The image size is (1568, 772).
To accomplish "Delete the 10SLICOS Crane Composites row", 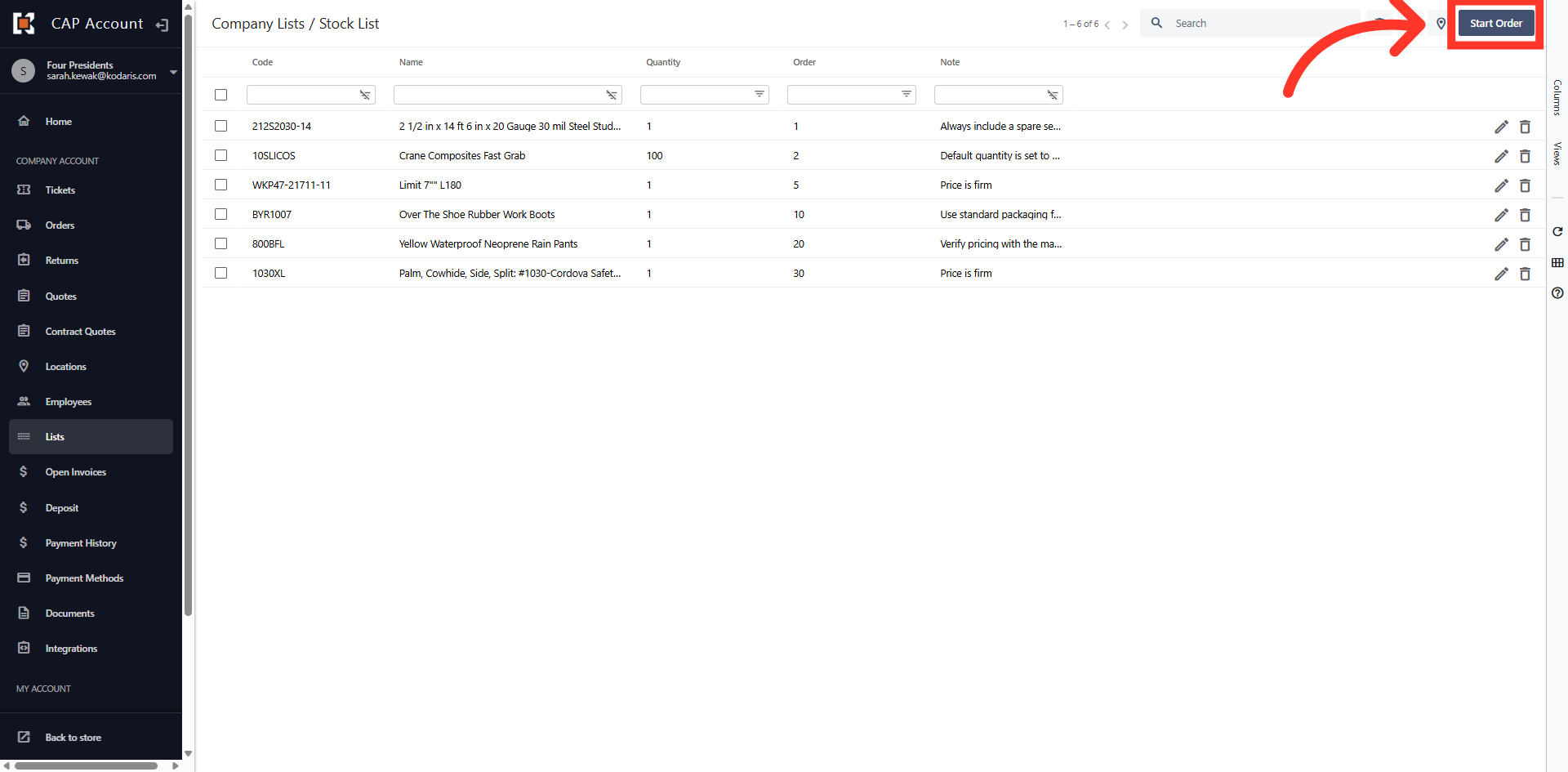I will point(1525,156).
